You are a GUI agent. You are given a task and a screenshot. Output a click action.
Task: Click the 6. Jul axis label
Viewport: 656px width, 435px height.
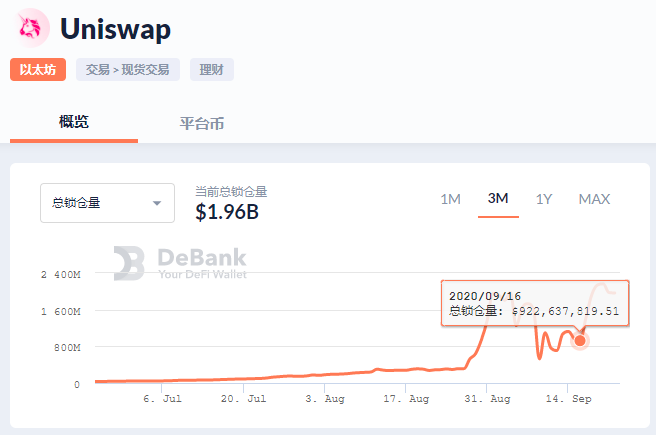(x=162, y=399)
